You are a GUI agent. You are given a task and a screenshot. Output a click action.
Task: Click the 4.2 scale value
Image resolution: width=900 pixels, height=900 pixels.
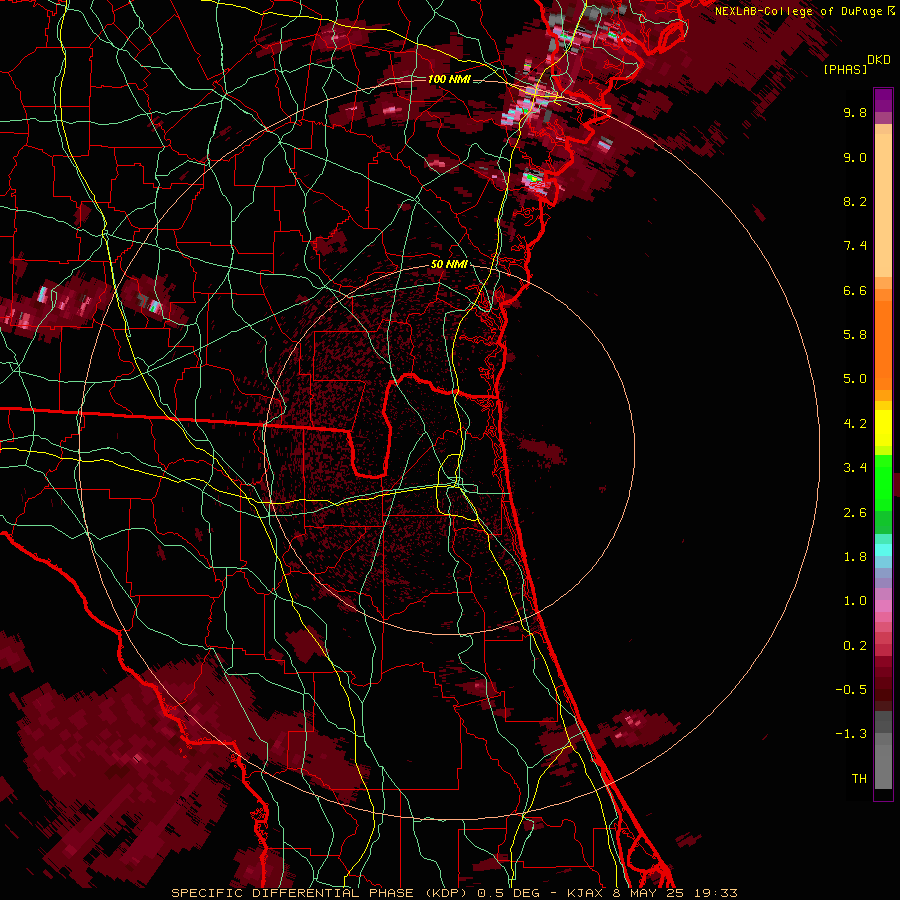tap(855, 424)
